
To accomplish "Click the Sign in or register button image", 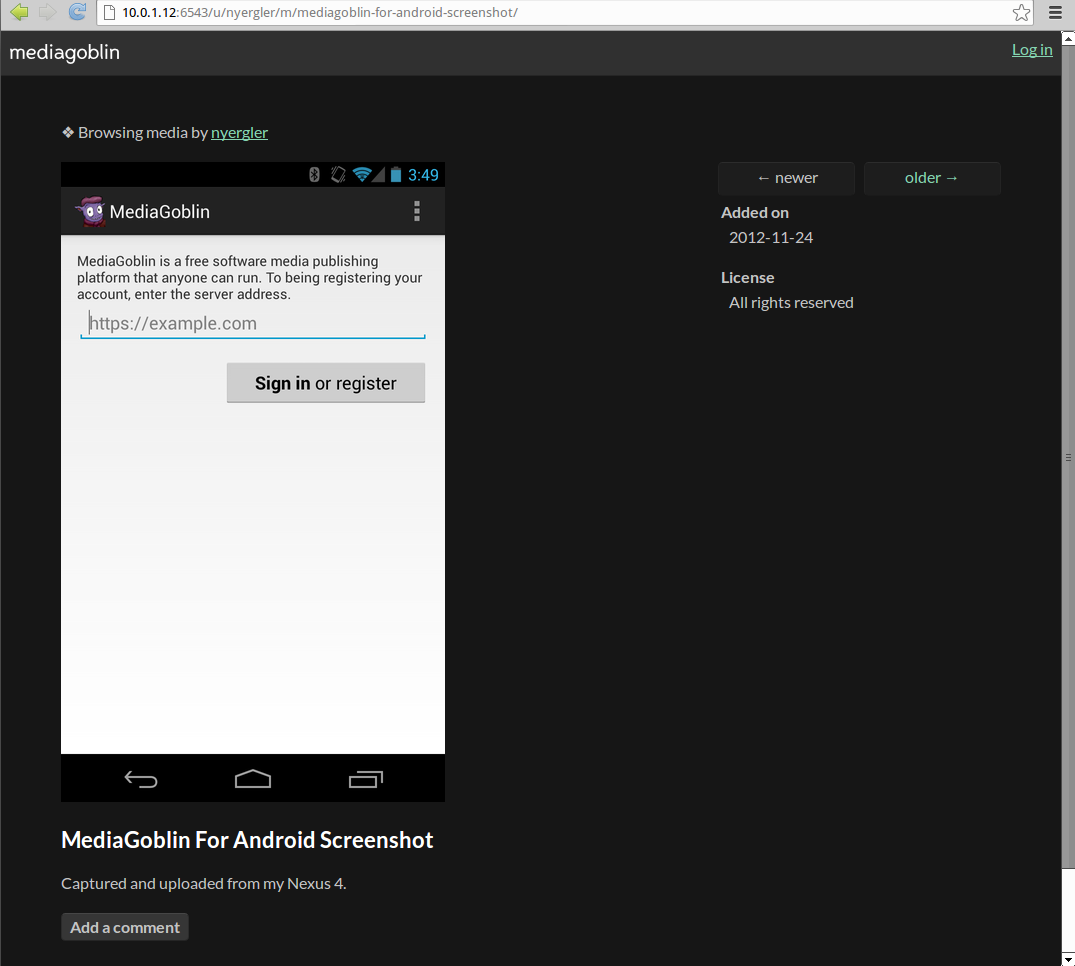I will 326,383.
